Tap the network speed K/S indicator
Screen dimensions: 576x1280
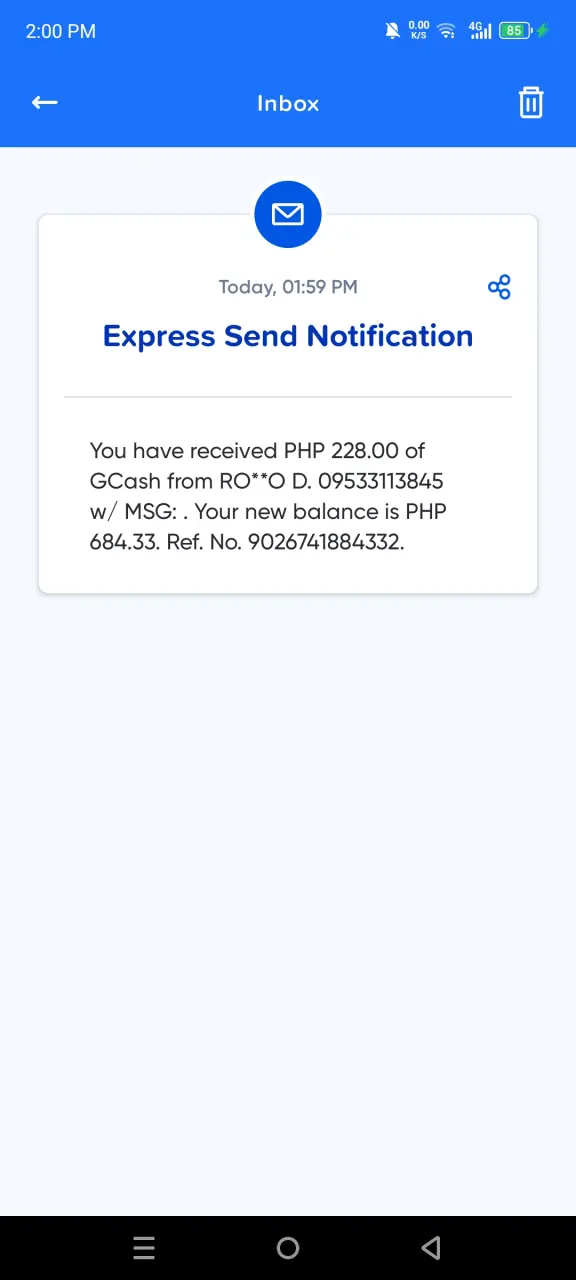pyautogui.click(x=420, y=30)
